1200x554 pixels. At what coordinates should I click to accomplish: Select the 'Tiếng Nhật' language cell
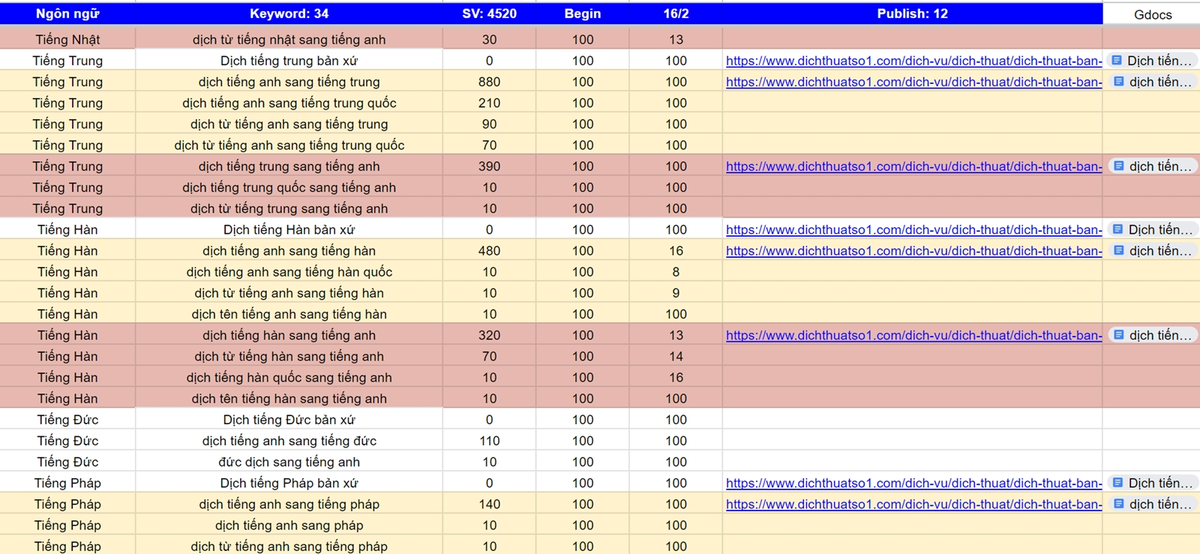click(67, 40)
